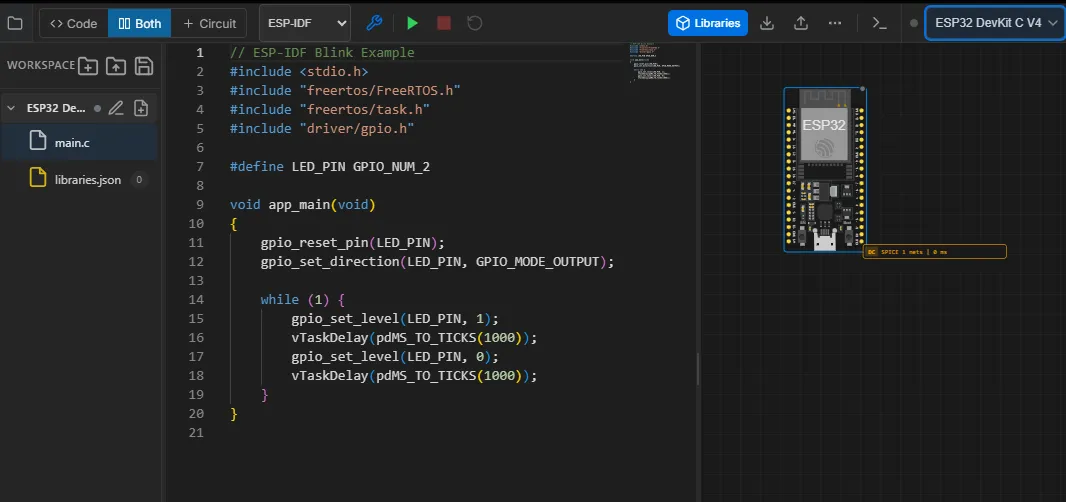
Task: Open main.c in the file tree
Action: 79,142
